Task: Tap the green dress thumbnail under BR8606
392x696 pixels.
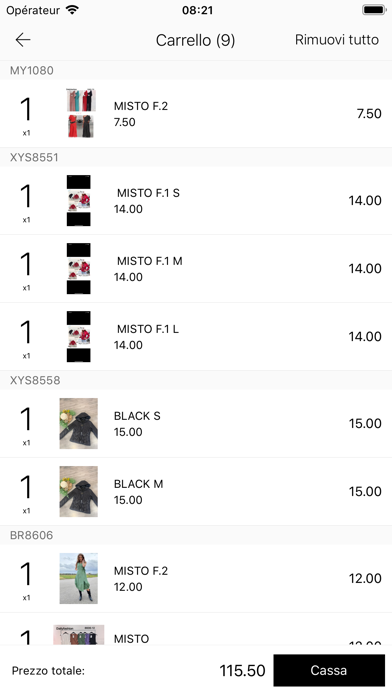Action: point(79,578)
